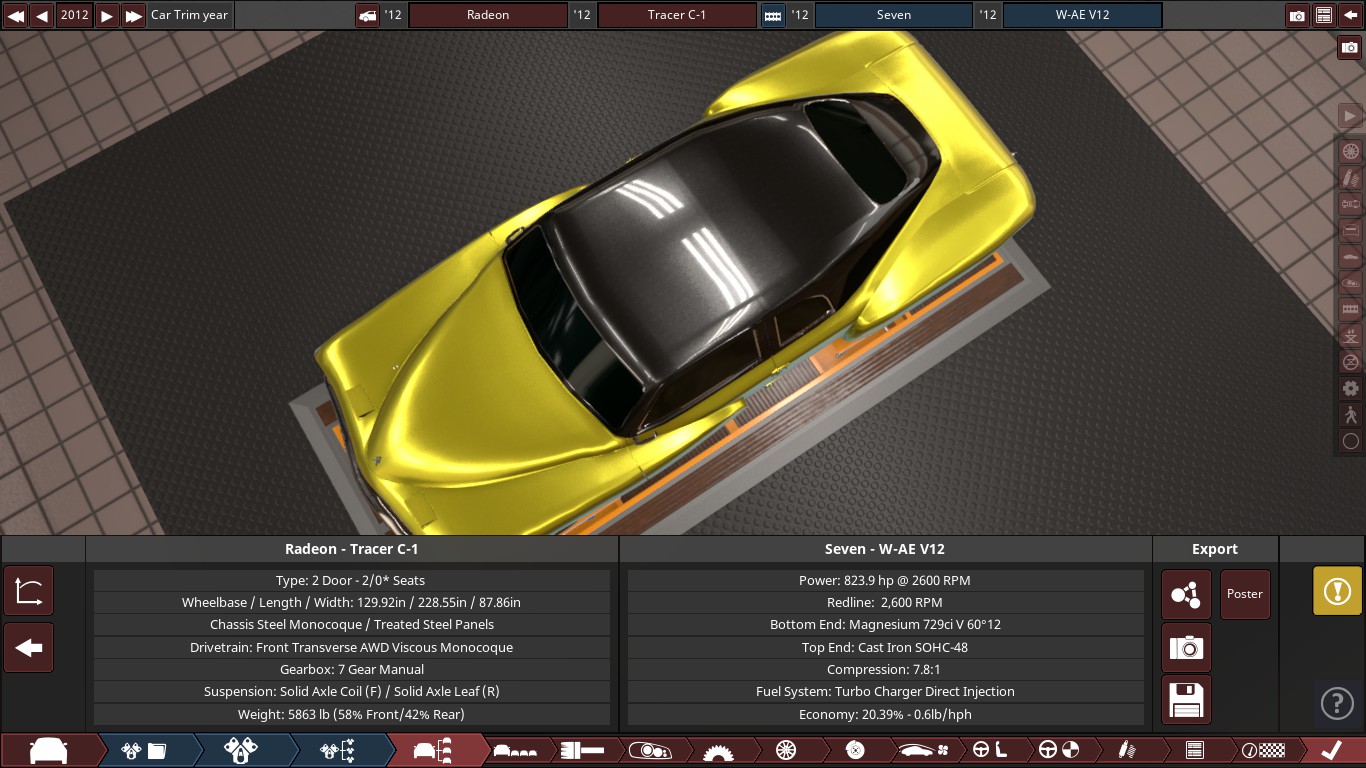Click the 'Compression: 7.8:1' row
Image resolution: width=1366 pixels, height=768 pixels.
pos(885,669)
